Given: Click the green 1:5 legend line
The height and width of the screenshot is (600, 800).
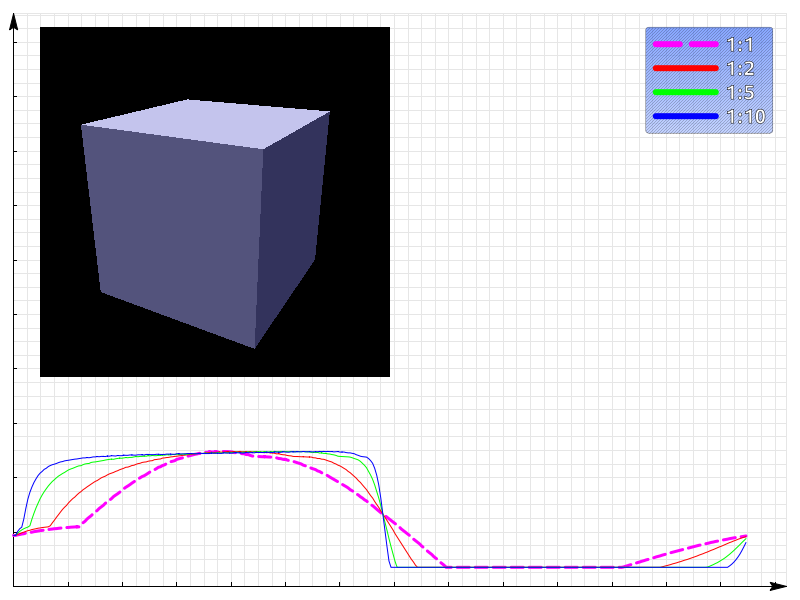Looking at the screenshot, I should [x=685, y=92].
